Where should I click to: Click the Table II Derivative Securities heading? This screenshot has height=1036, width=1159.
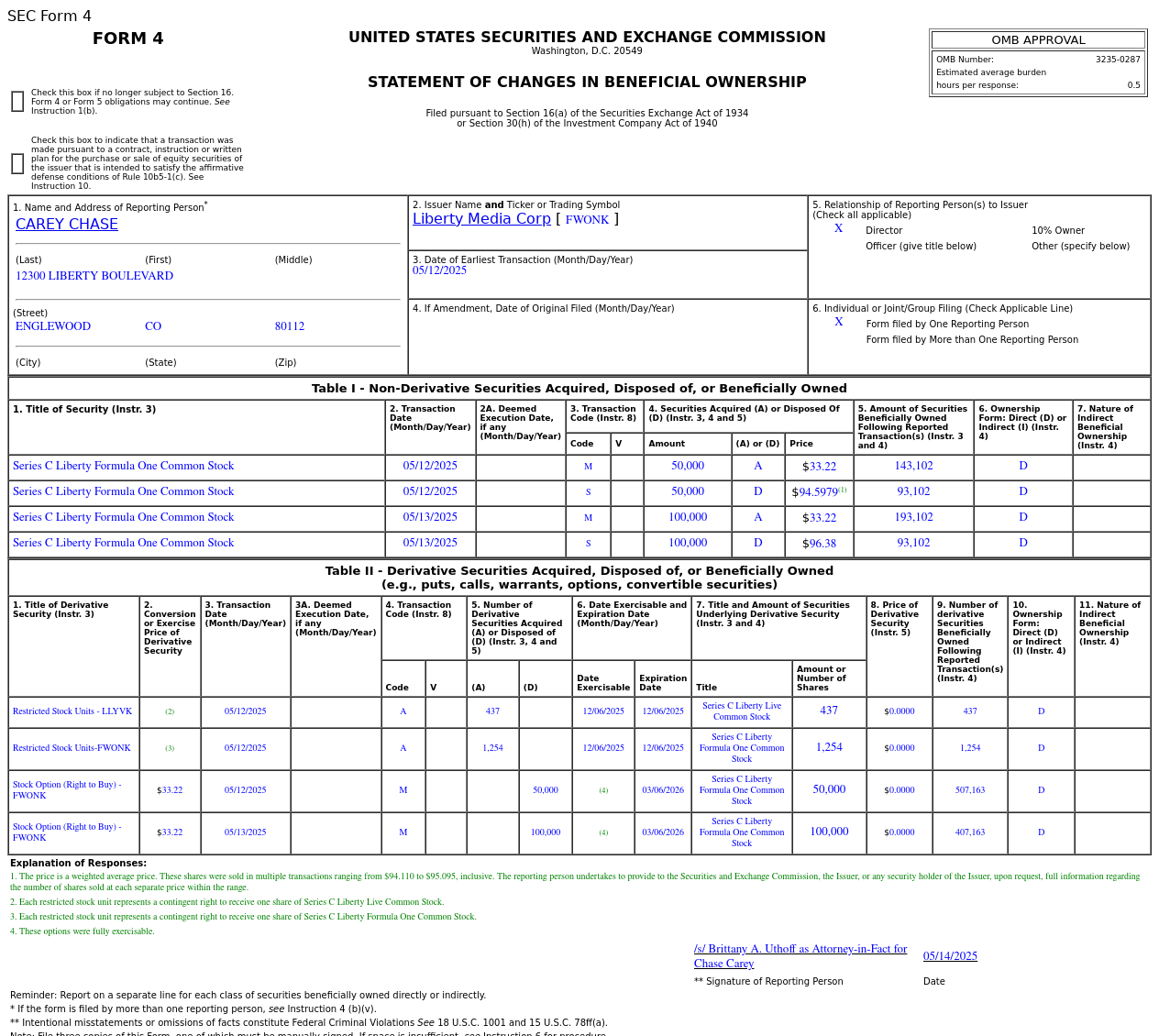coord(579,578)
